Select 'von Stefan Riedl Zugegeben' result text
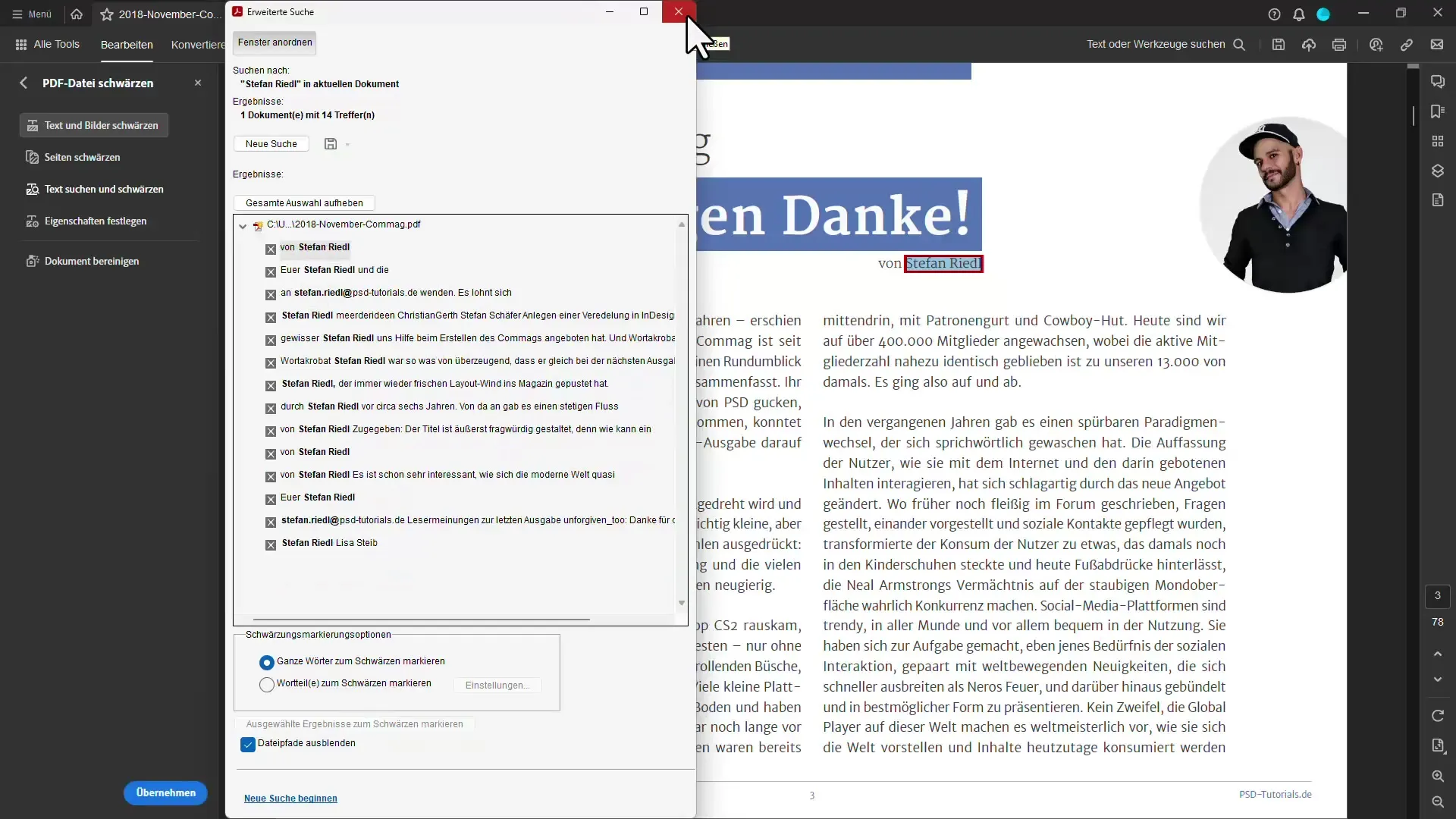Image resolution: width=1456 pixels, height=819 pixels. 466,429
